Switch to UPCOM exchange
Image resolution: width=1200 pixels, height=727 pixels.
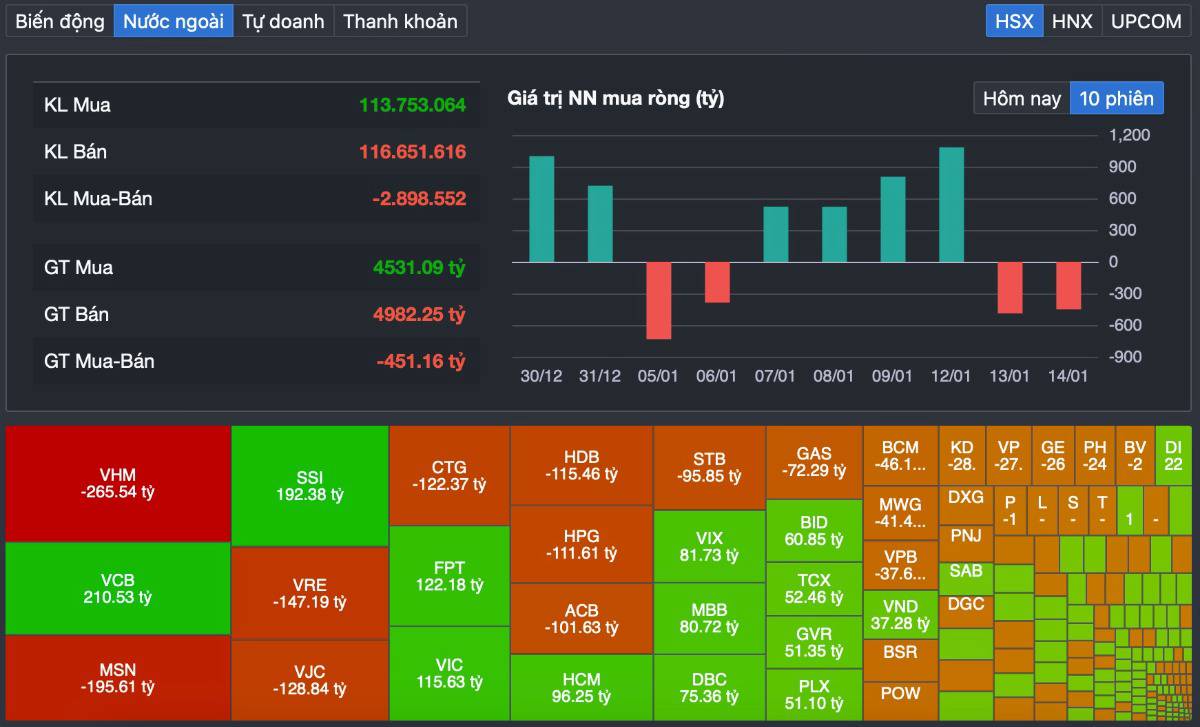[x=1147, y=21]
